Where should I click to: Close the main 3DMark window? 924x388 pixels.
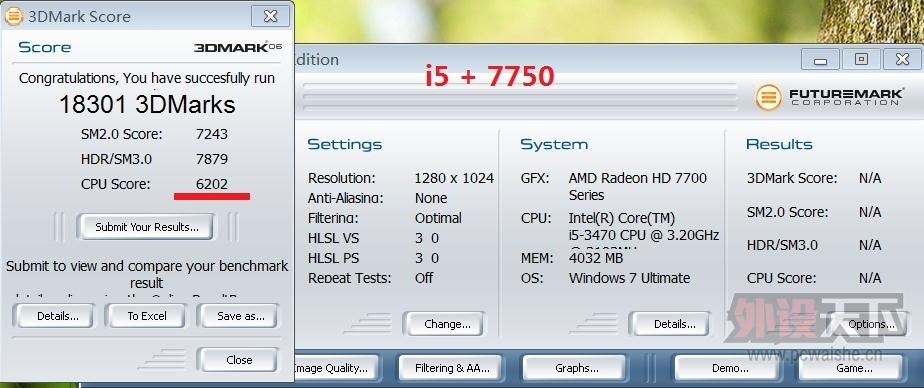pos(902,59)
